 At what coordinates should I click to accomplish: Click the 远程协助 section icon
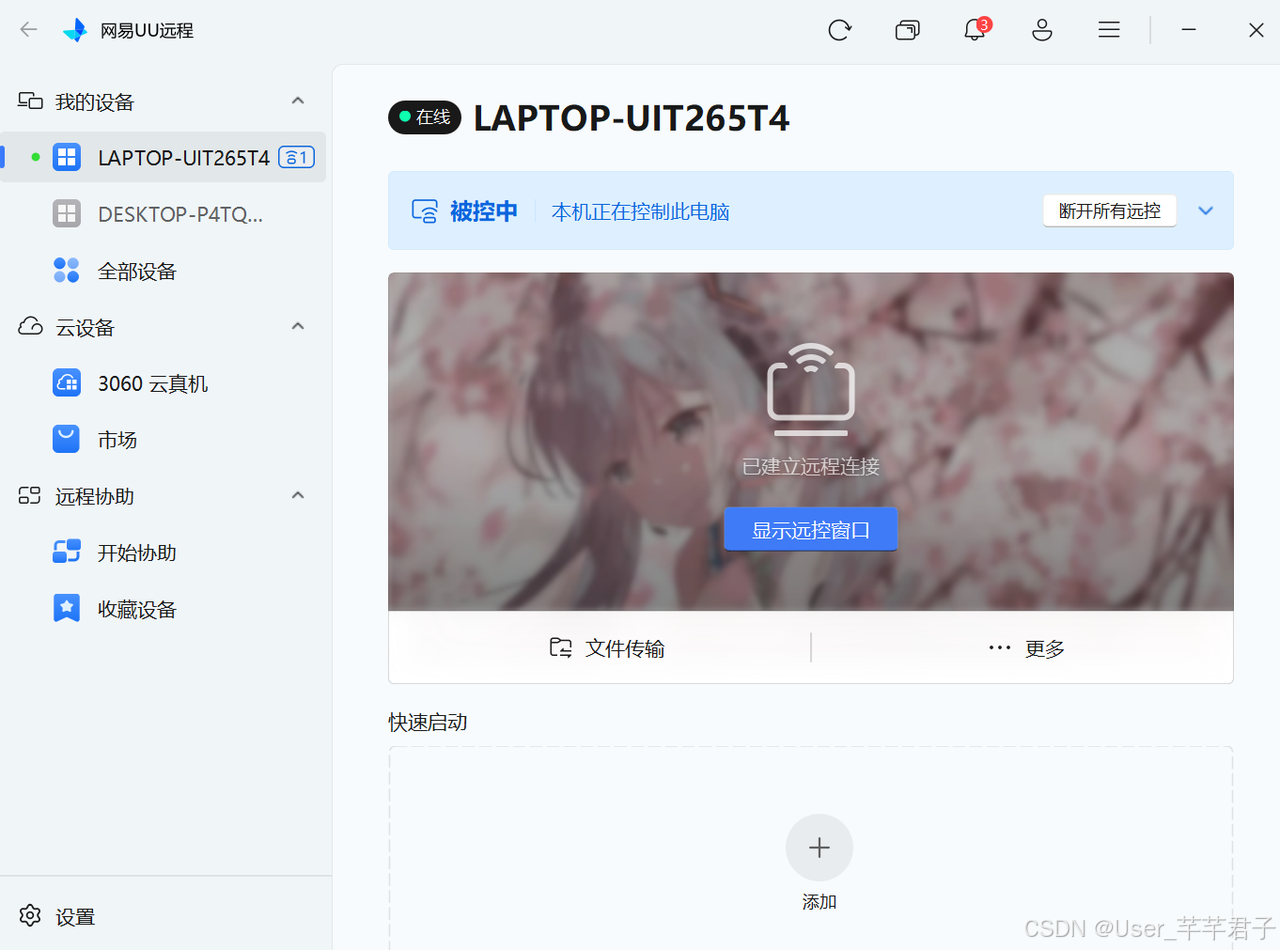tap(30, 496)
